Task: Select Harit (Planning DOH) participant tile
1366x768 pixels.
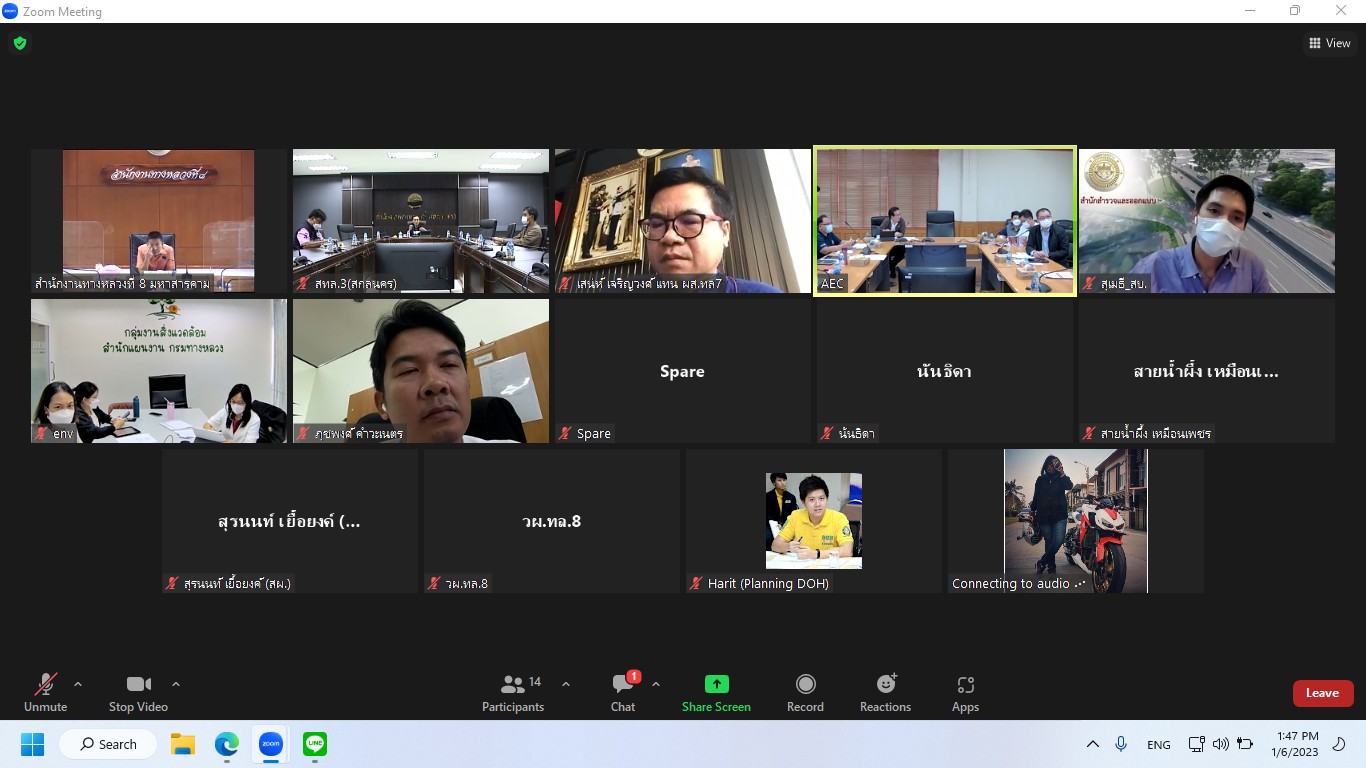Action: point(813,521)
